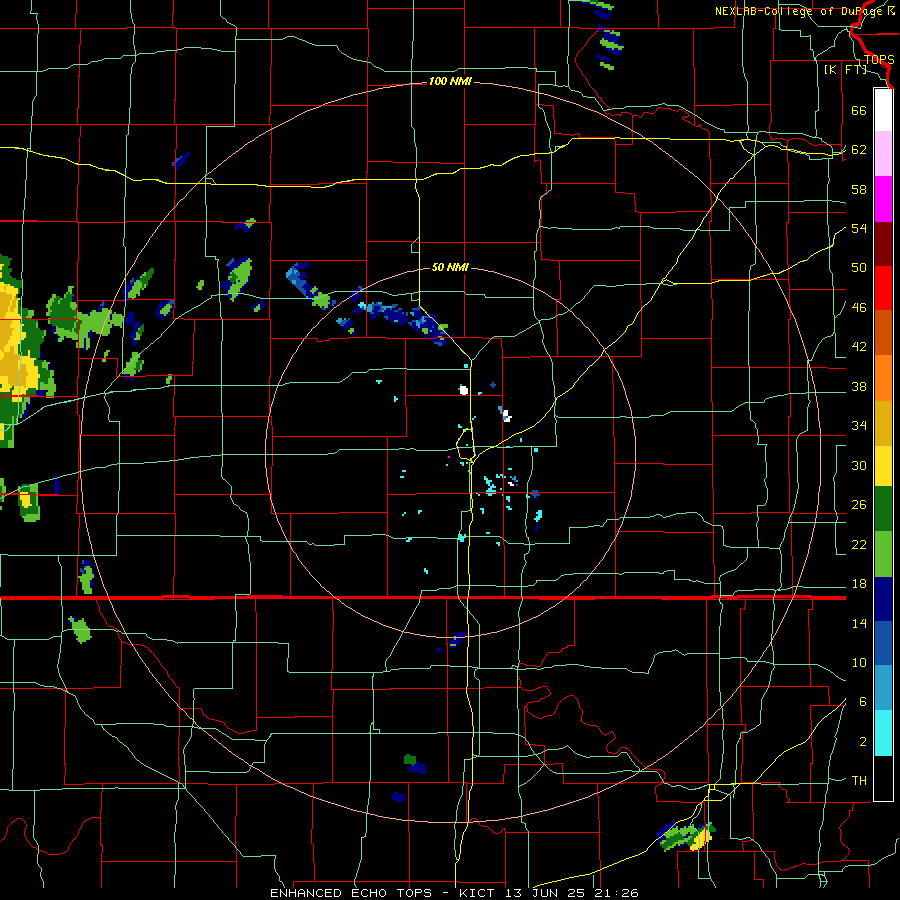Click the '34' legend value

[x=859, y=425]
